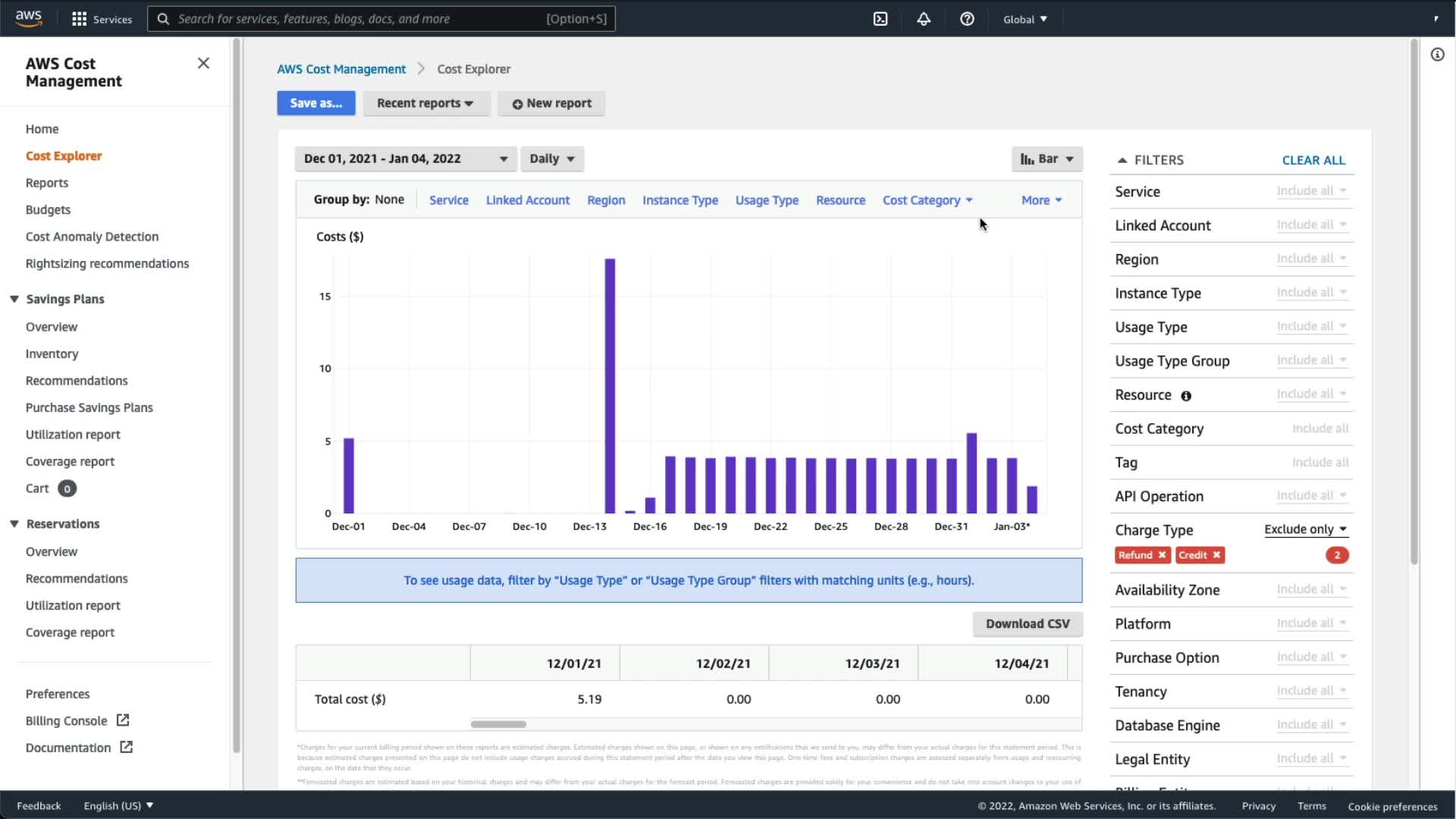
Task: Open the date range dropdown
Action: coord(405,158)
